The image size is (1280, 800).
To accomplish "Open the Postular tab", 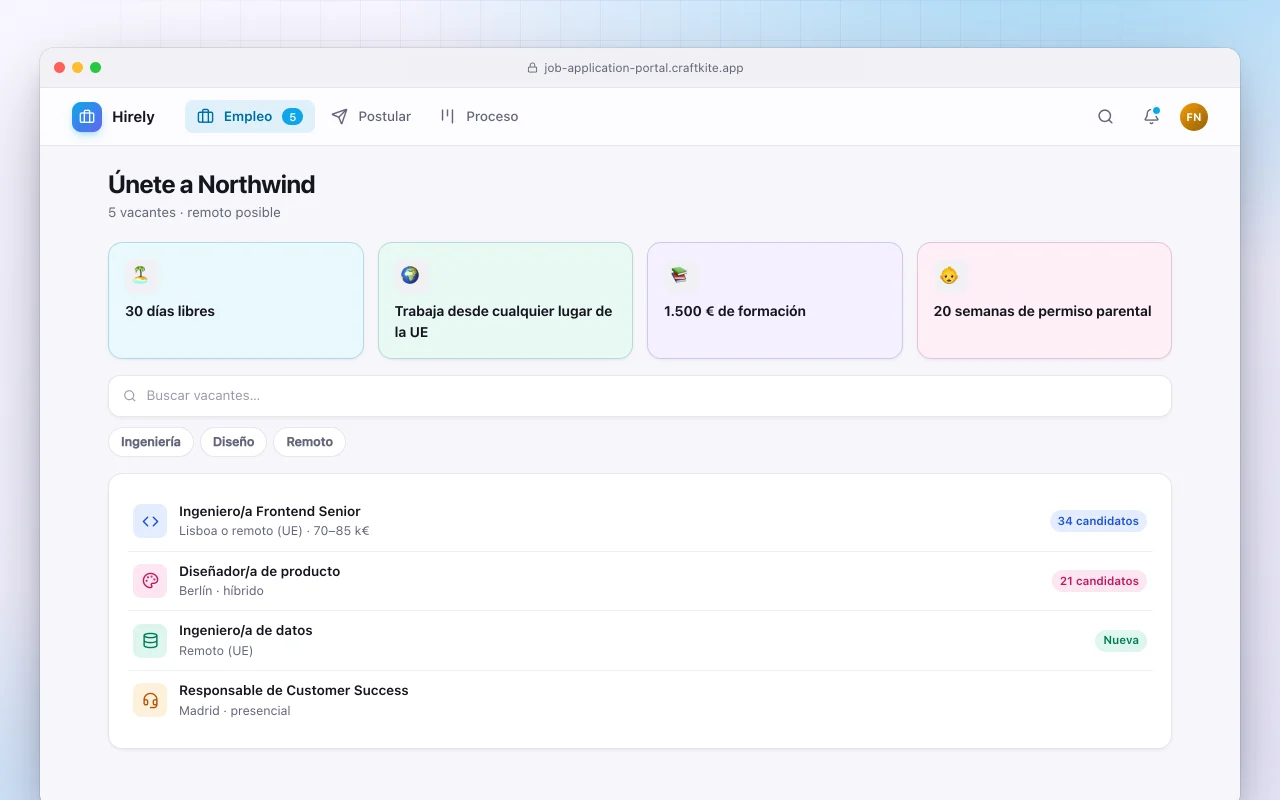I will point(371,117).
